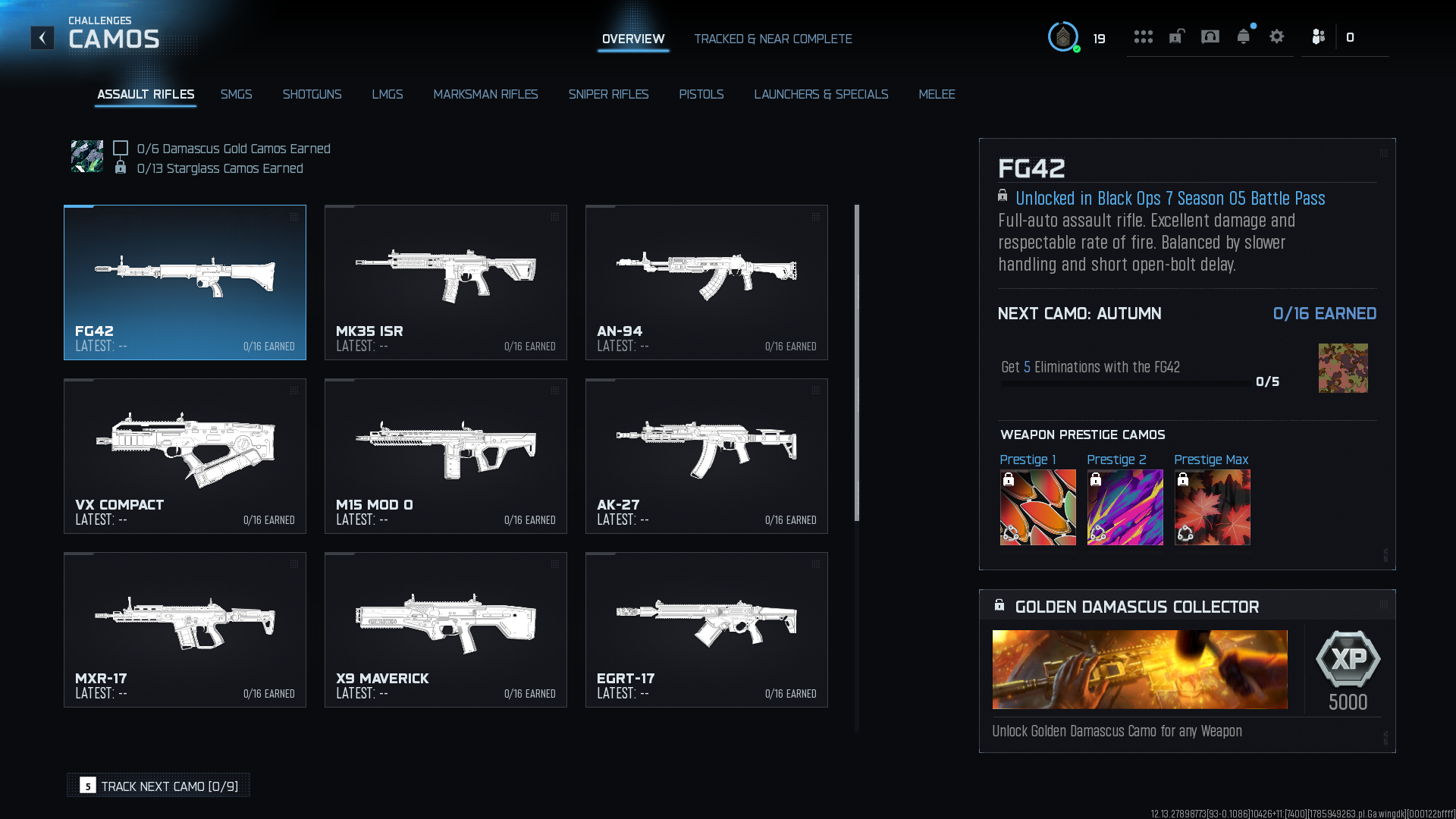Image resolution: width=1456 pixels, height=819 pixels.
Task: Click the Prestige Max label
Action: [x=1211, y=460]
